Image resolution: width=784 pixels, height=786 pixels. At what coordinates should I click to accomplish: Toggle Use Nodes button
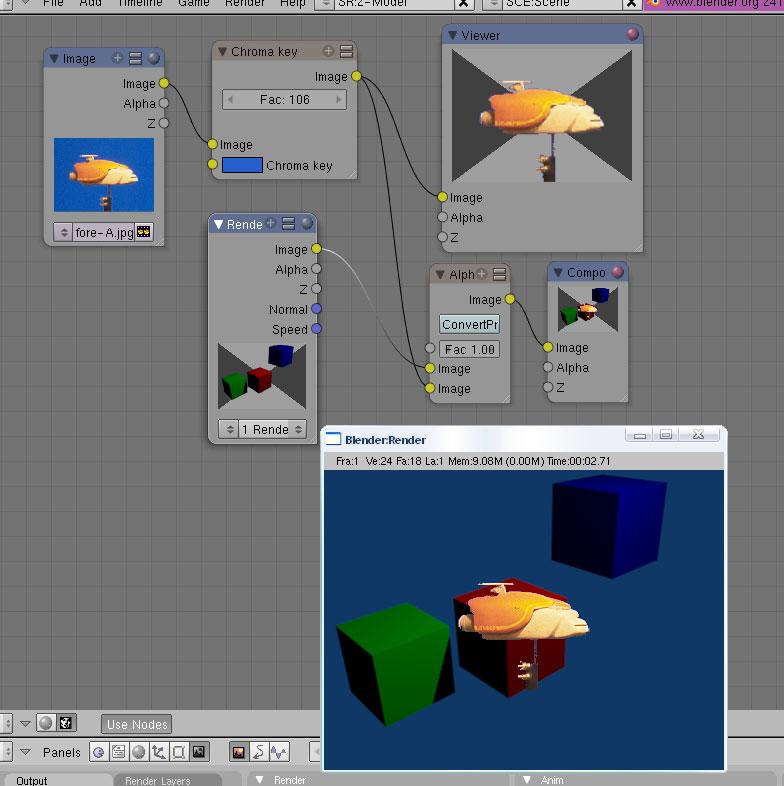[x=137, y=724]
